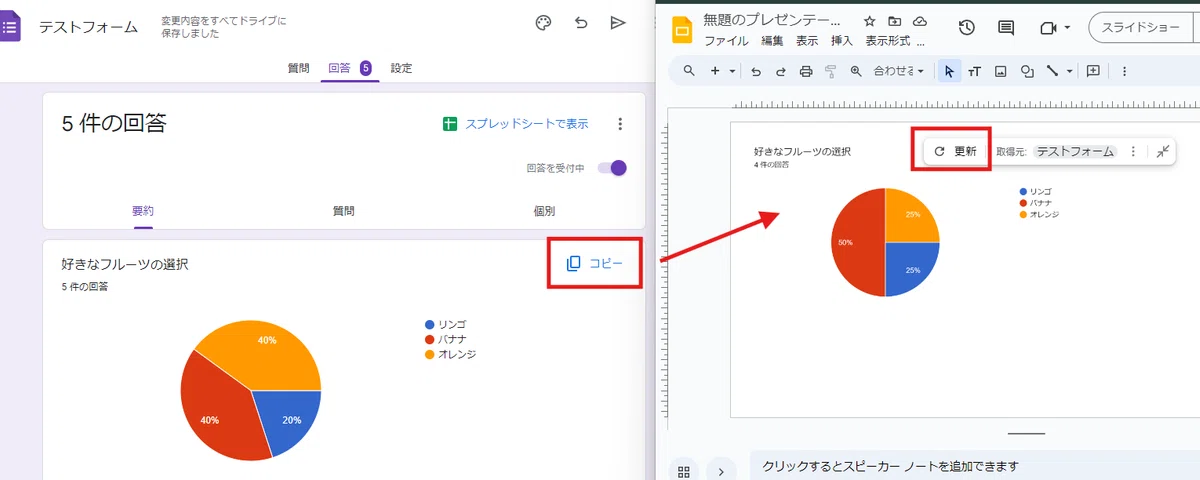The height and width of the screenshot is (480, 1200).
Task: Open the Google Slides home icon
Action: tap(682, 30)
